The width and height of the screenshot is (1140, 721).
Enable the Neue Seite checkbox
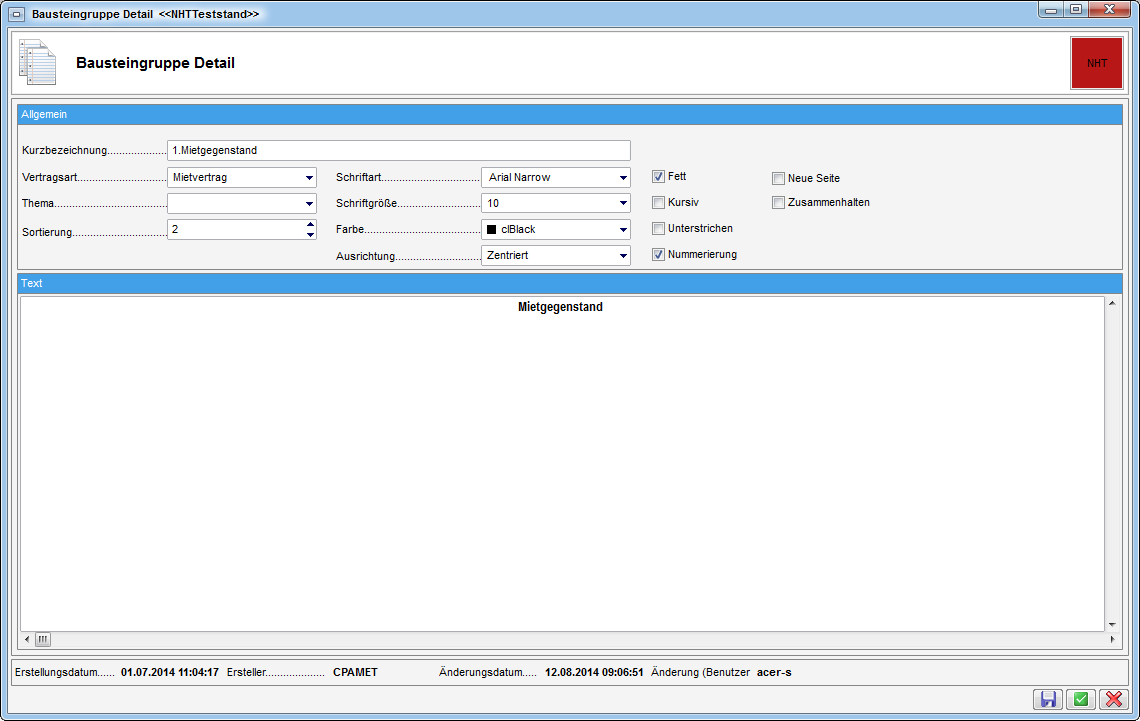(x=778, y=179)
